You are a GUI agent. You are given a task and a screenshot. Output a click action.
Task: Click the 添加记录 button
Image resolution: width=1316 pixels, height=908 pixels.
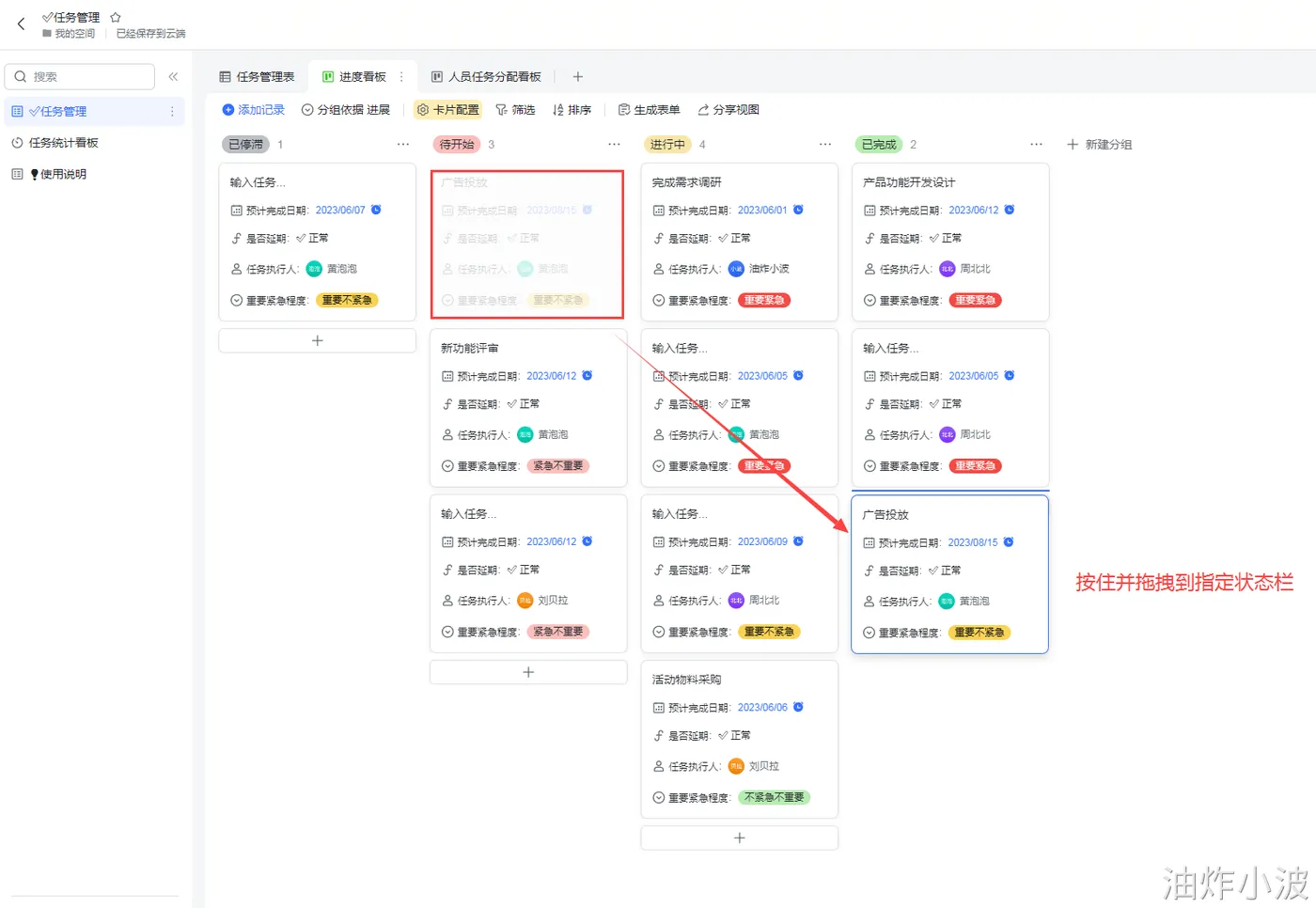[253, 110]
